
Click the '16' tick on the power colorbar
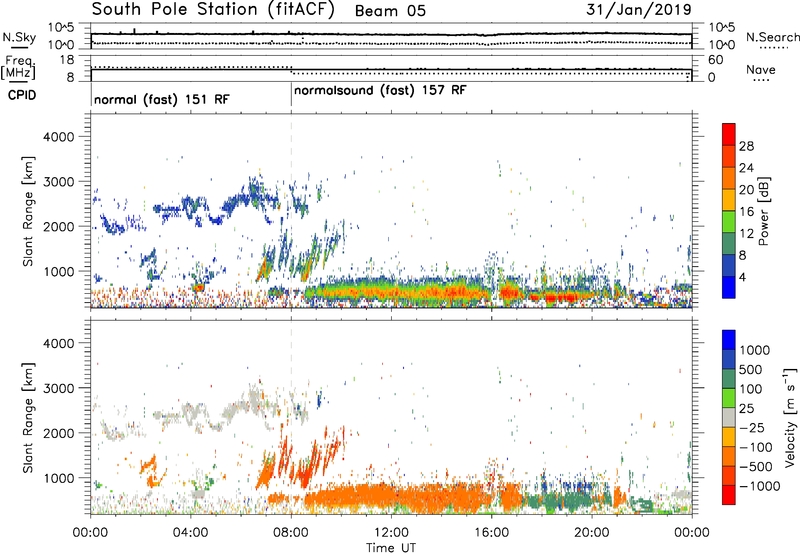[746, 212]
